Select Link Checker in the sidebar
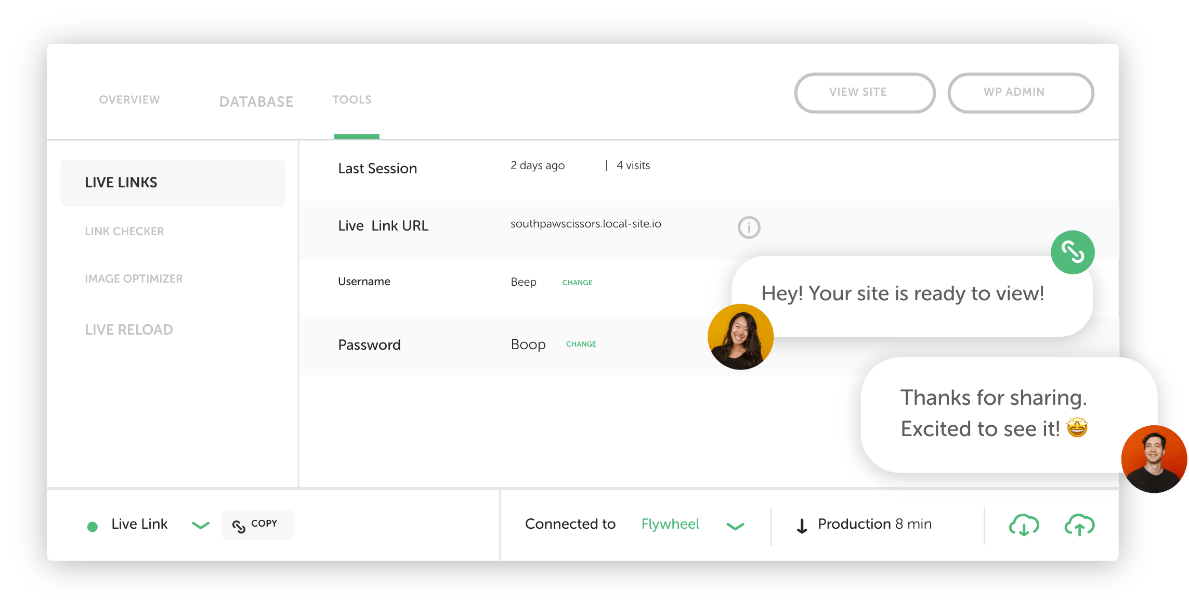 (124, 232)
